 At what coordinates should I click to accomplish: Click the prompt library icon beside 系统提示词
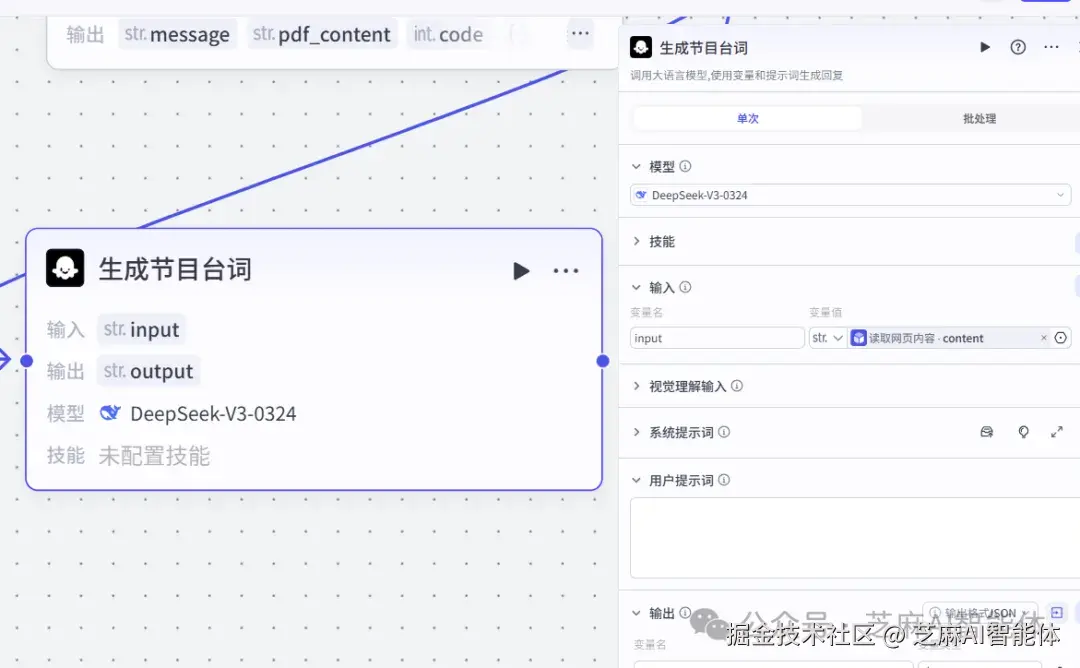[x=986, y=431]
